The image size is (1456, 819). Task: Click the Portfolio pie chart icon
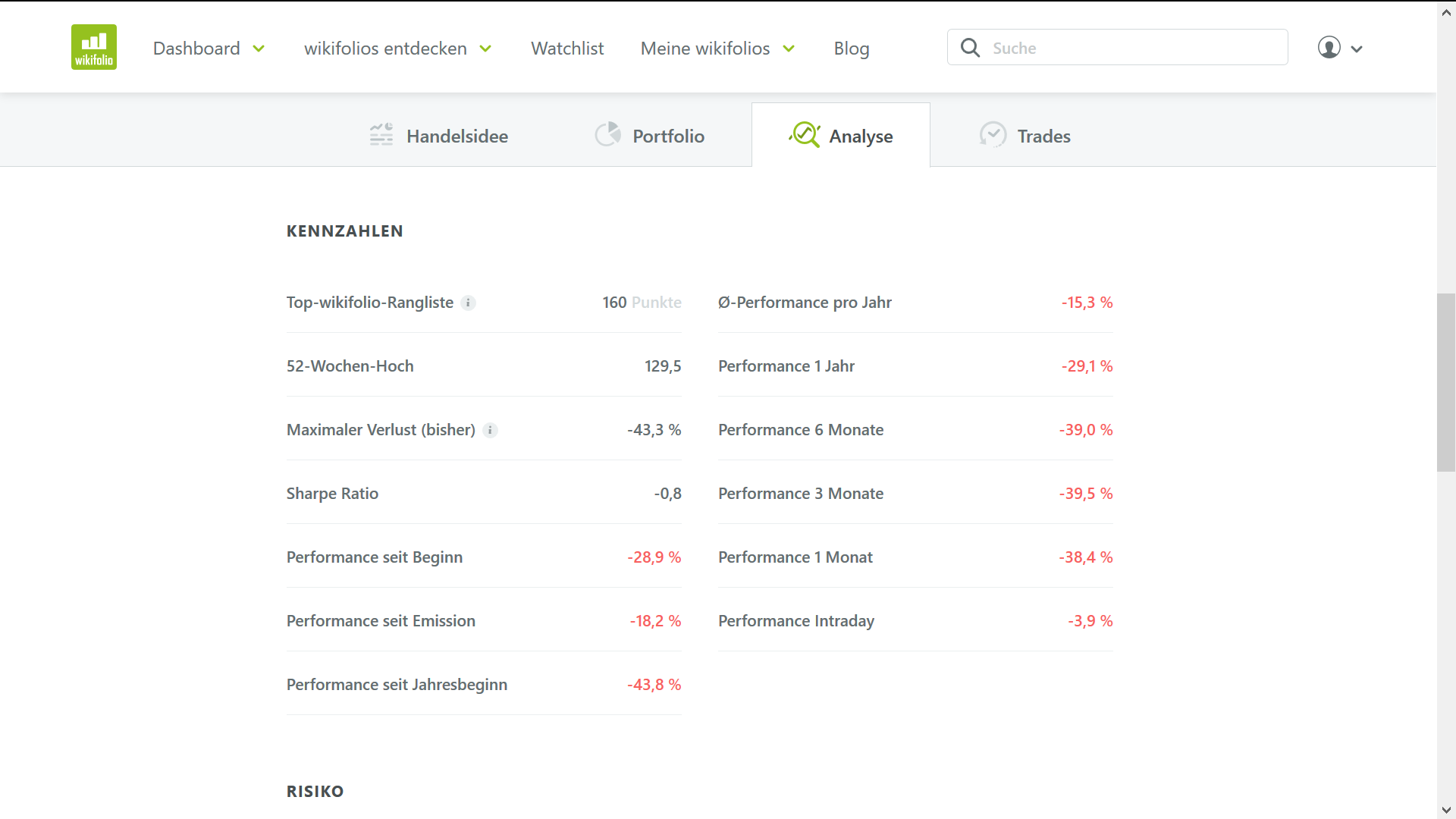[607, 135]
